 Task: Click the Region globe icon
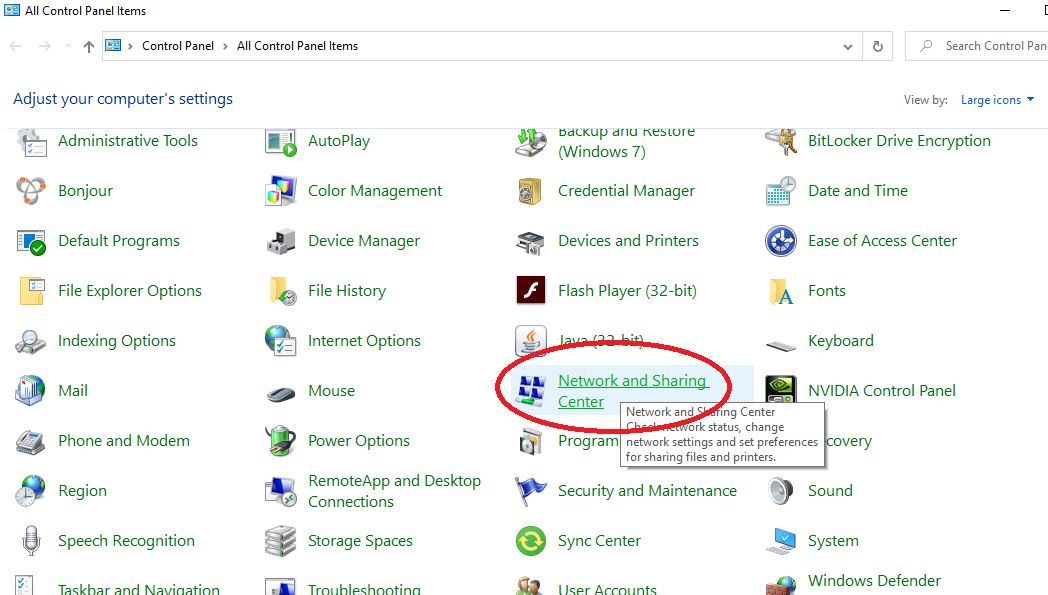click(31, 491)
